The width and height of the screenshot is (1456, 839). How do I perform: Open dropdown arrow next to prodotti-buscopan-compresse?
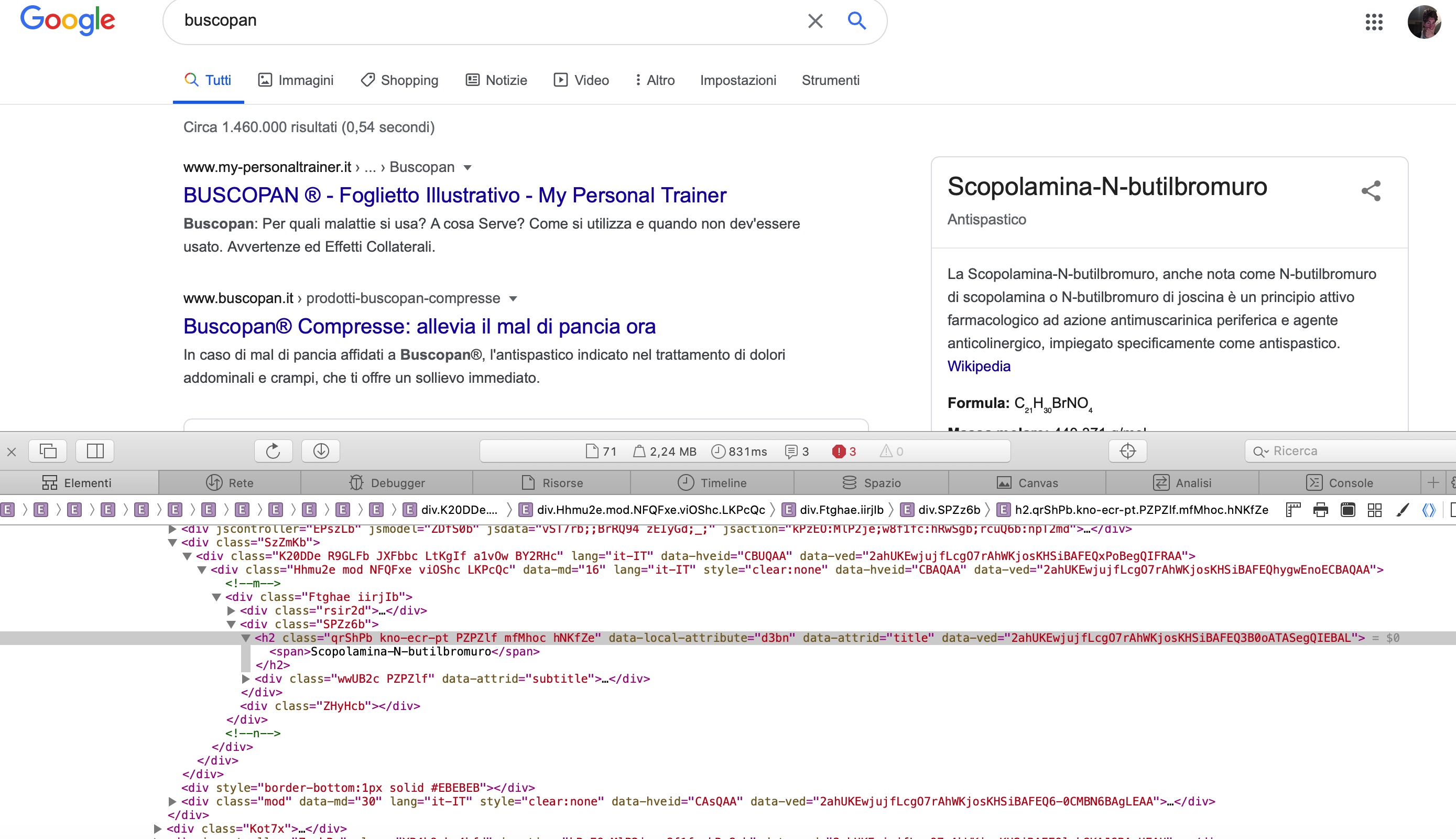click(513, 298)
